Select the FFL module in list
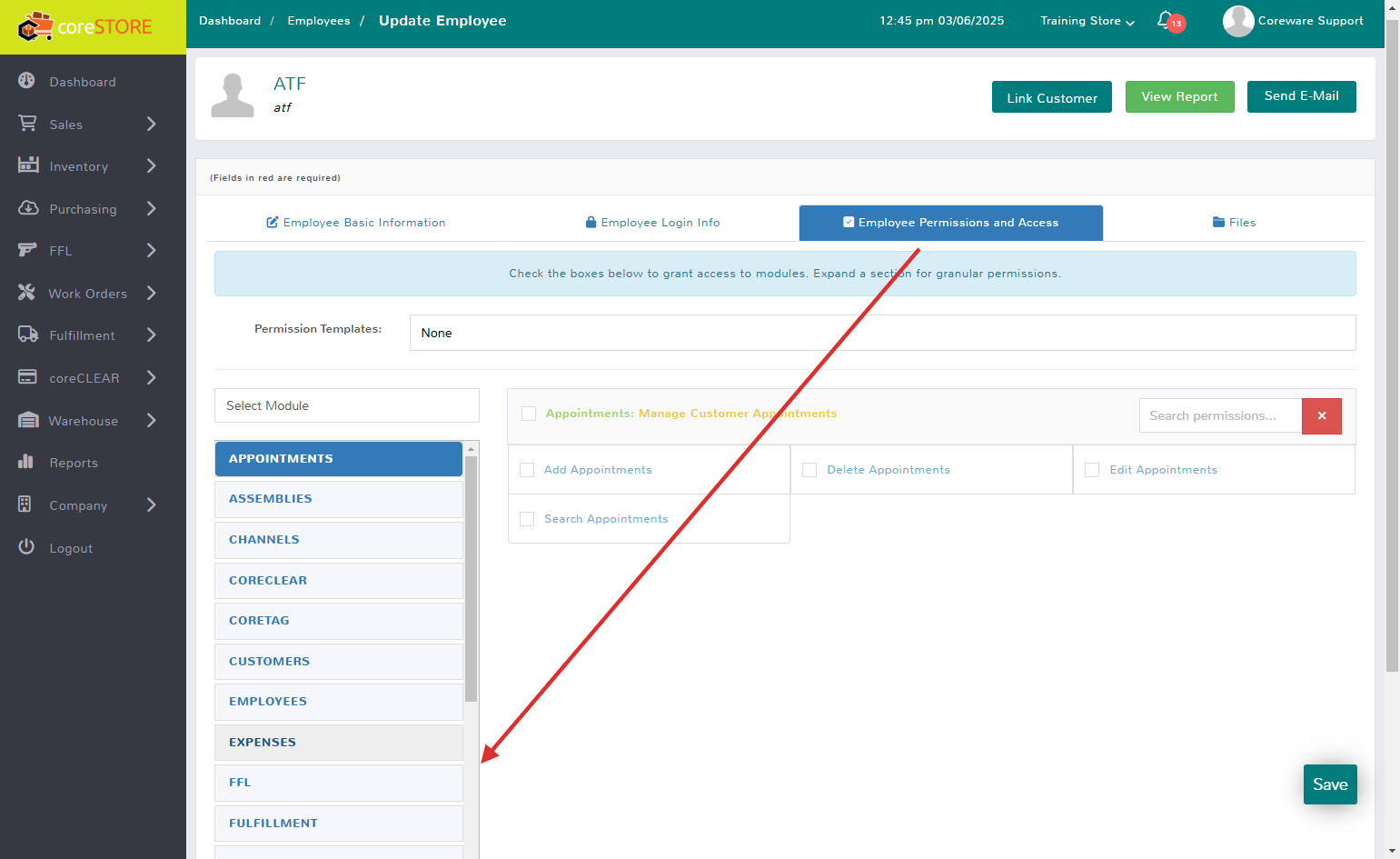Image resolution: width=1400 pixels, height=859 pixels. click(339, 783)
